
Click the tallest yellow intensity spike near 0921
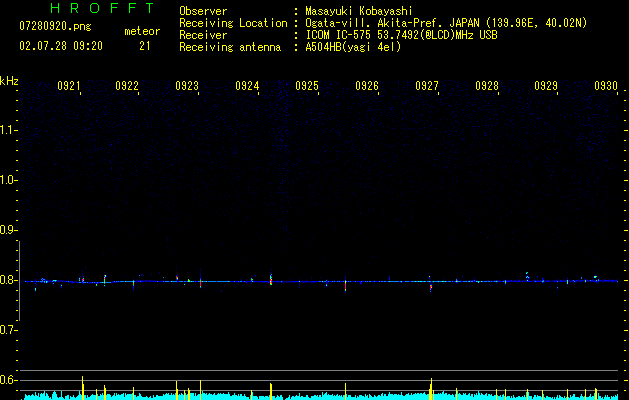[x=83, y=387]
